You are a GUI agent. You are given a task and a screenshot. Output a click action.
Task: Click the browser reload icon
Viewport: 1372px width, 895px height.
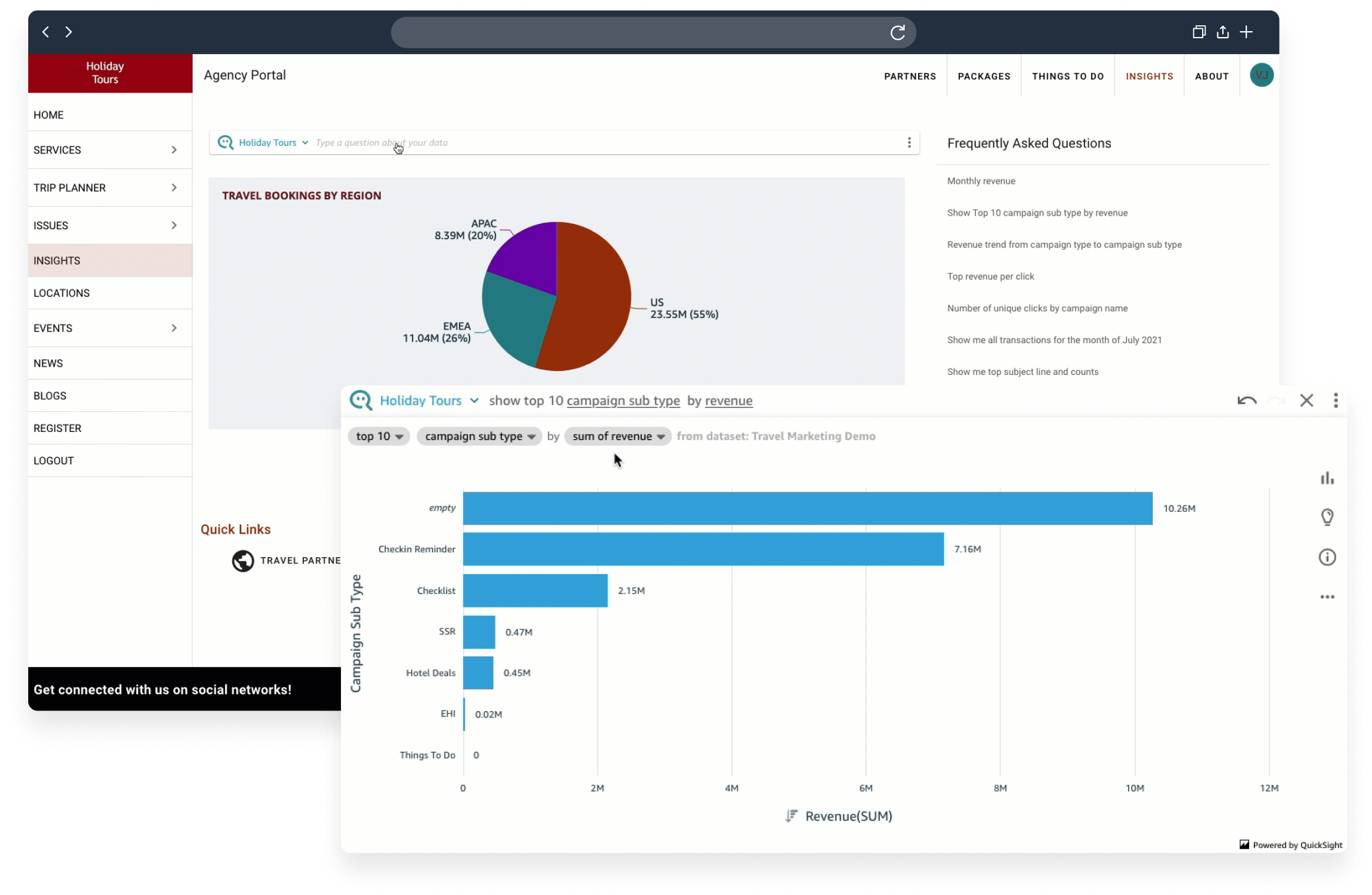pos(897,33)
